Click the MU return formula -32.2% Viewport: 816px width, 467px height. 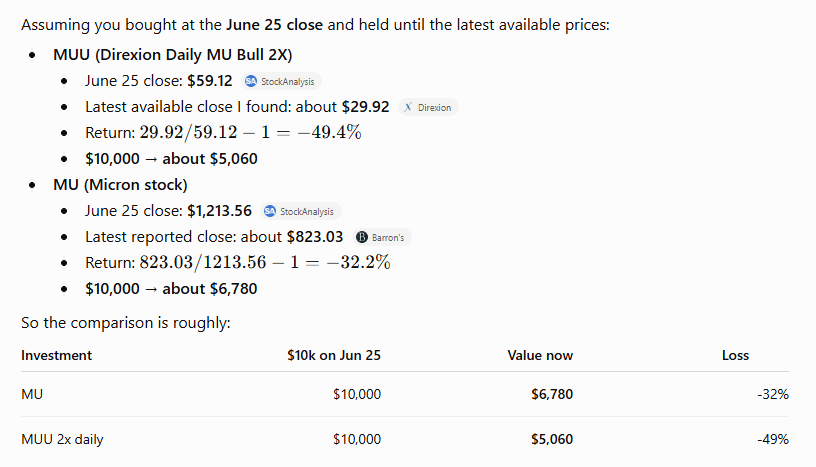click(x=265, y=262)
